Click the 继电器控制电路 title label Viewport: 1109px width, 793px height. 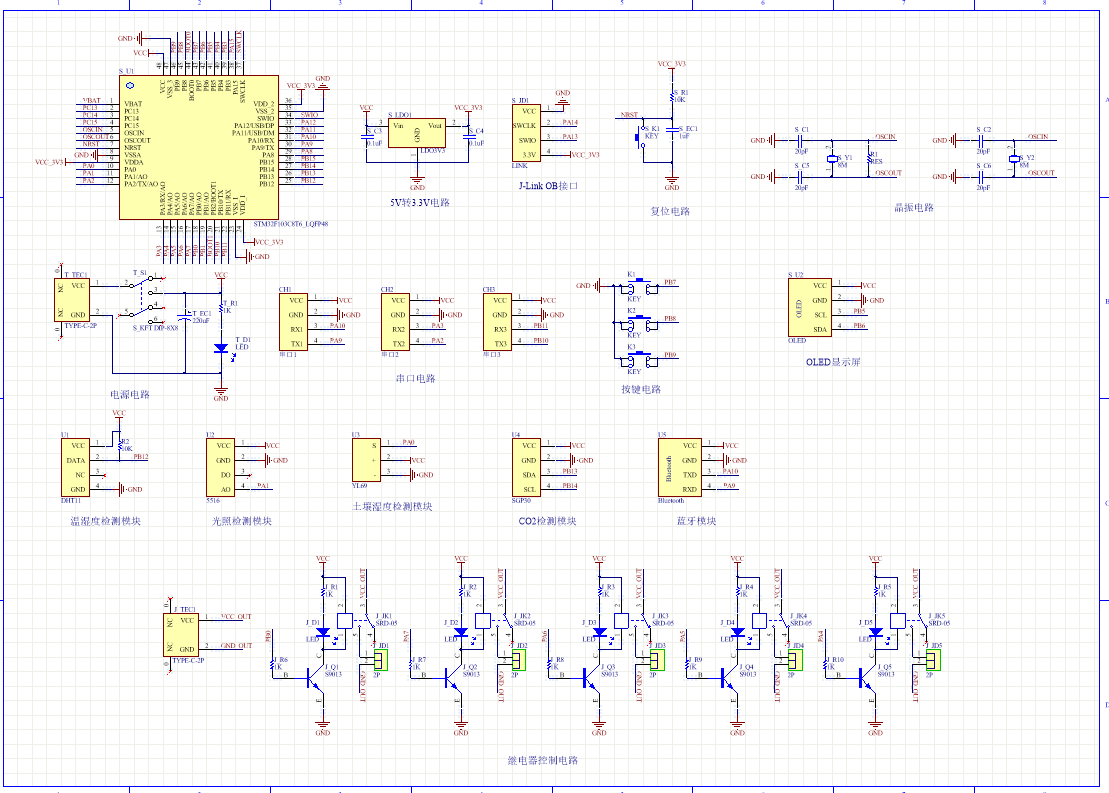coord(543,760)
